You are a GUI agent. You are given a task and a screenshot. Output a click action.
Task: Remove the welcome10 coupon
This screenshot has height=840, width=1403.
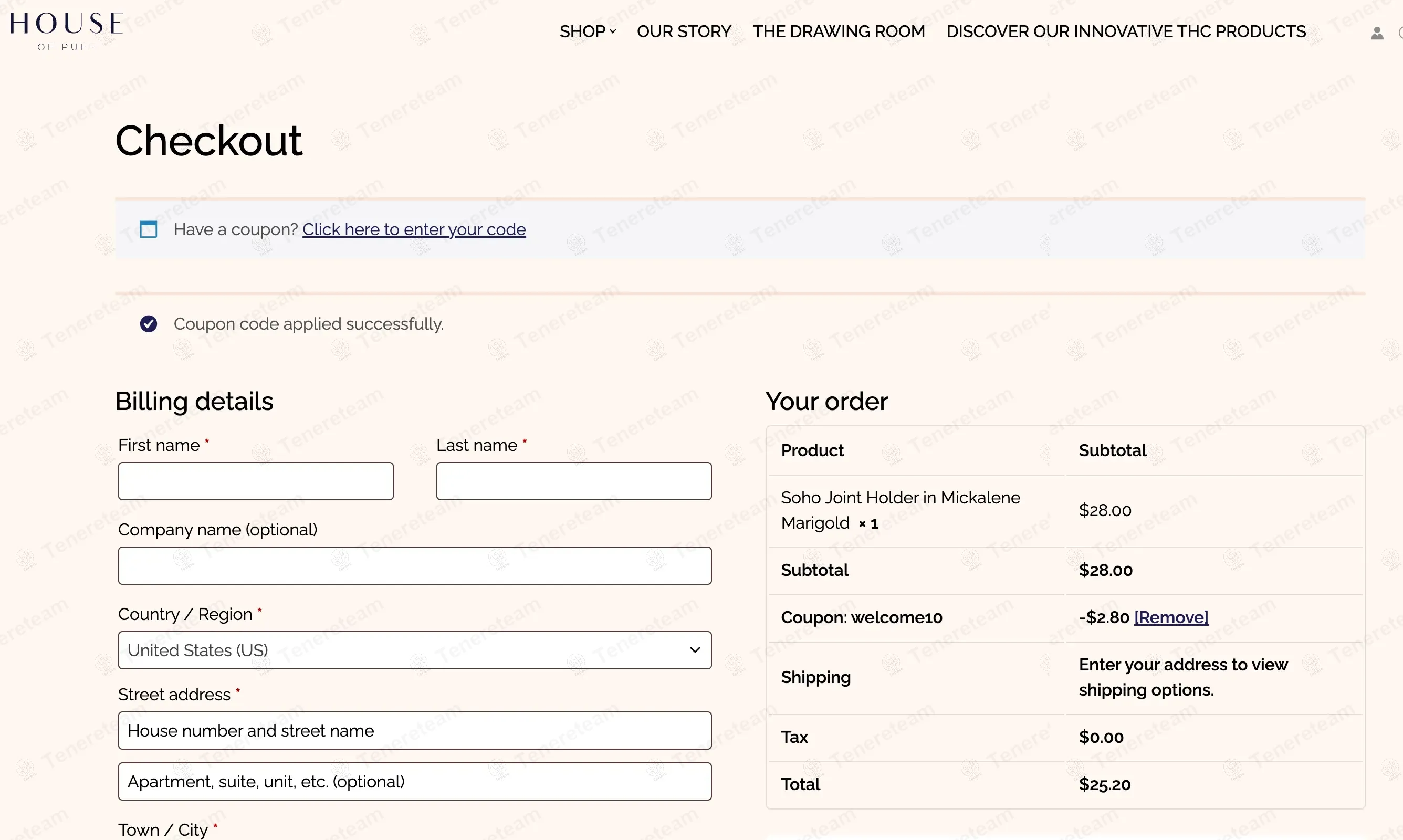tap(1171, 617)
